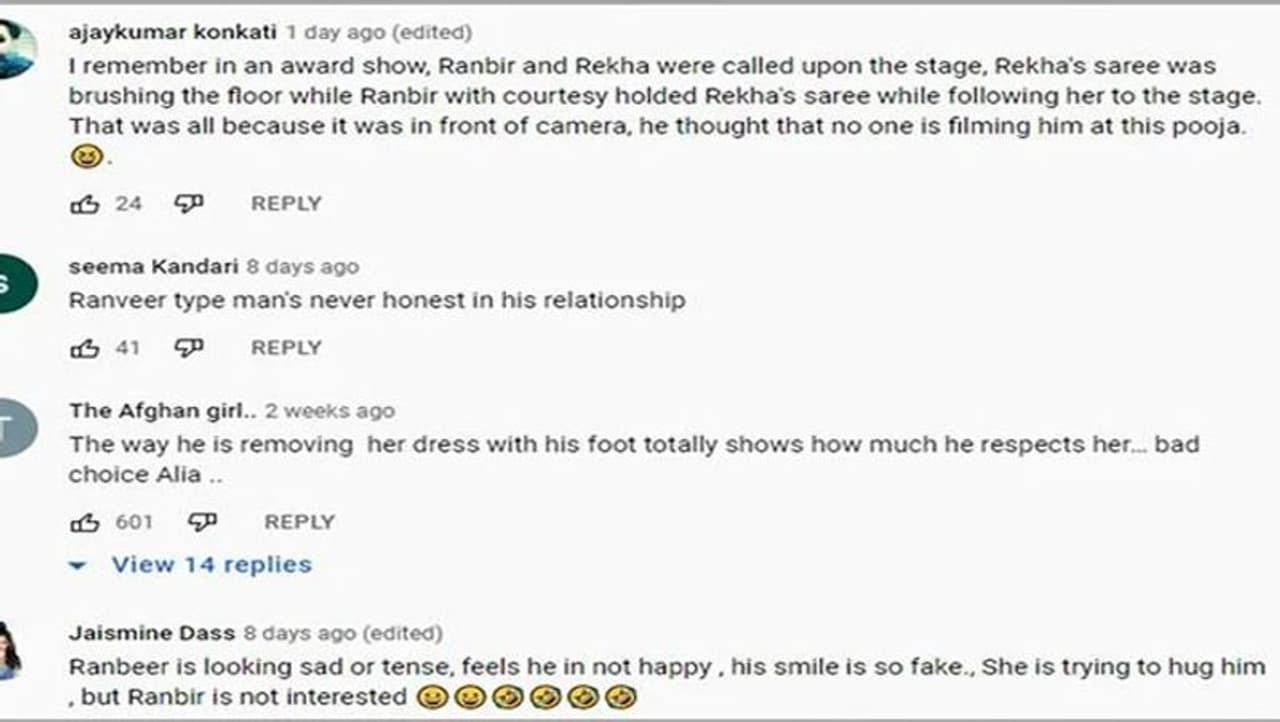Image resolution: width=1280 pixels, height=722 pixels.
Task: Open ajaykumar konkati's profile avatar
Action: [14, 48]
